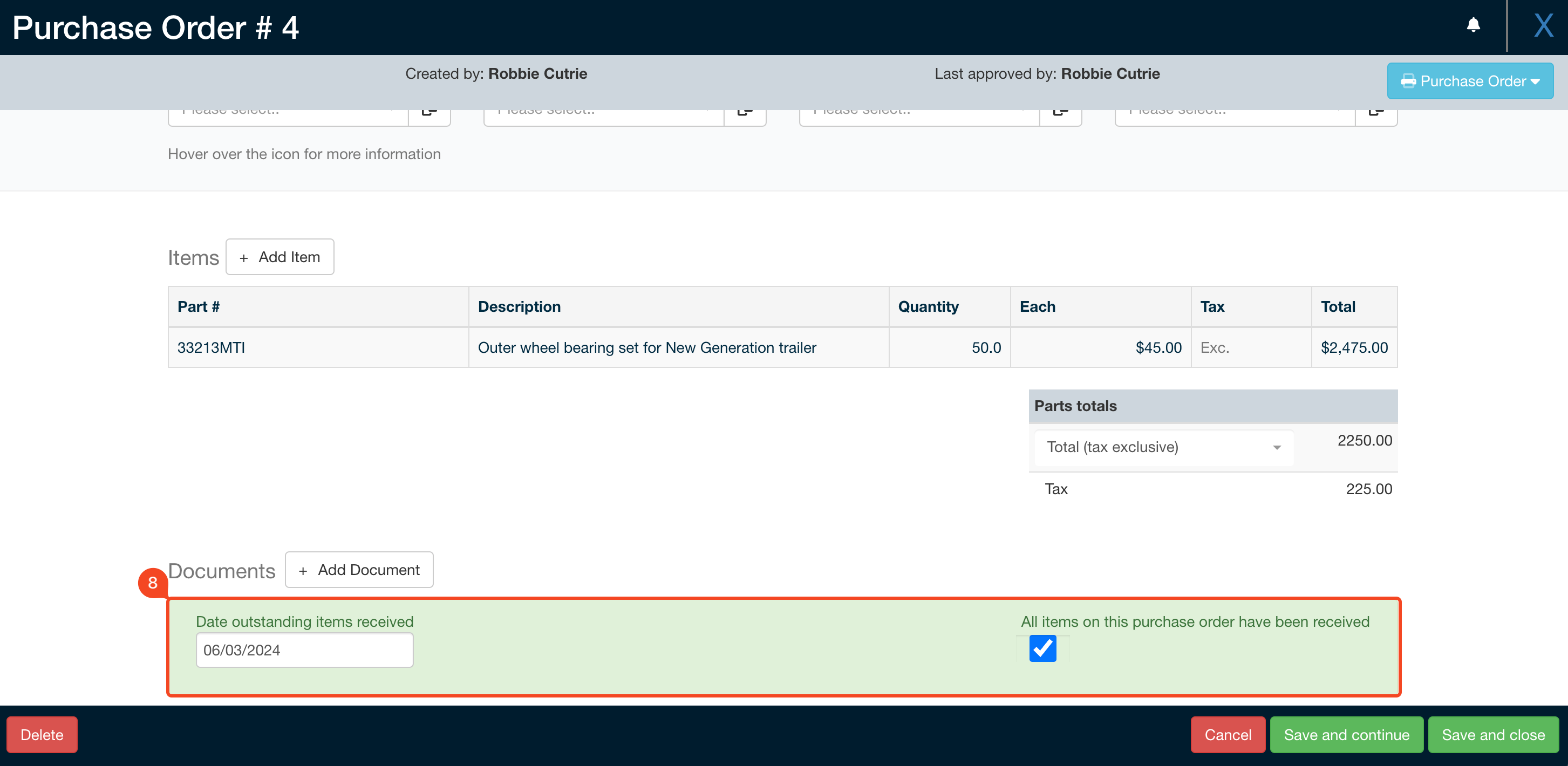1568x766 pixels.
Task: Click the date field showing 06/03/2024
Action: [304, 650]
